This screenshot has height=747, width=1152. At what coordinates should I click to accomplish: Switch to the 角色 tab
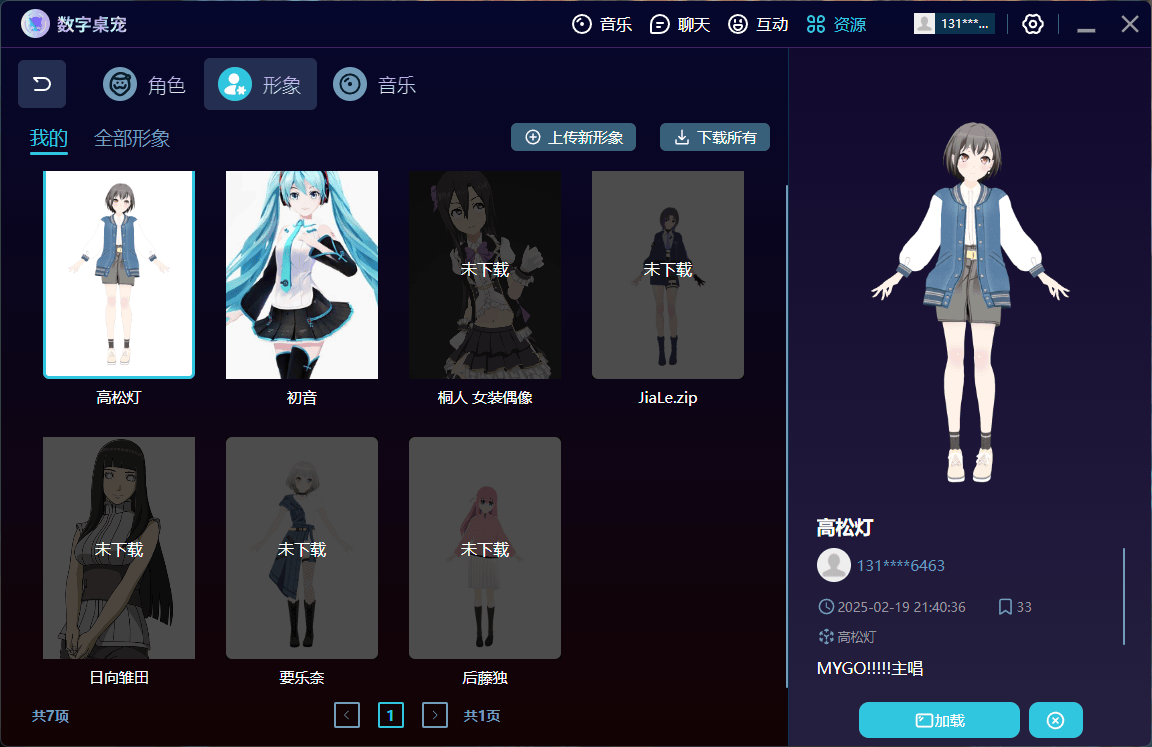click(145, 85)
